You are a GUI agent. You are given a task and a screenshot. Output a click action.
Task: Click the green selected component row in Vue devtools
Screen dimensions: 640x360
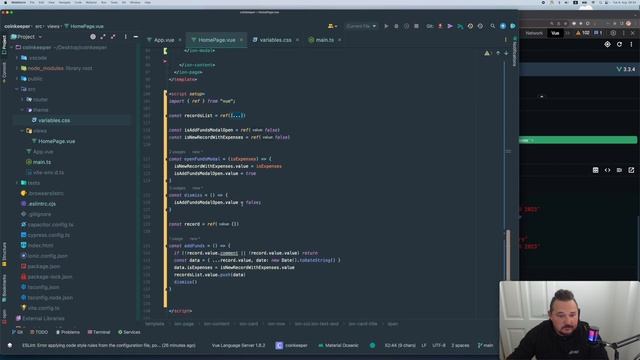pos(578,140)
